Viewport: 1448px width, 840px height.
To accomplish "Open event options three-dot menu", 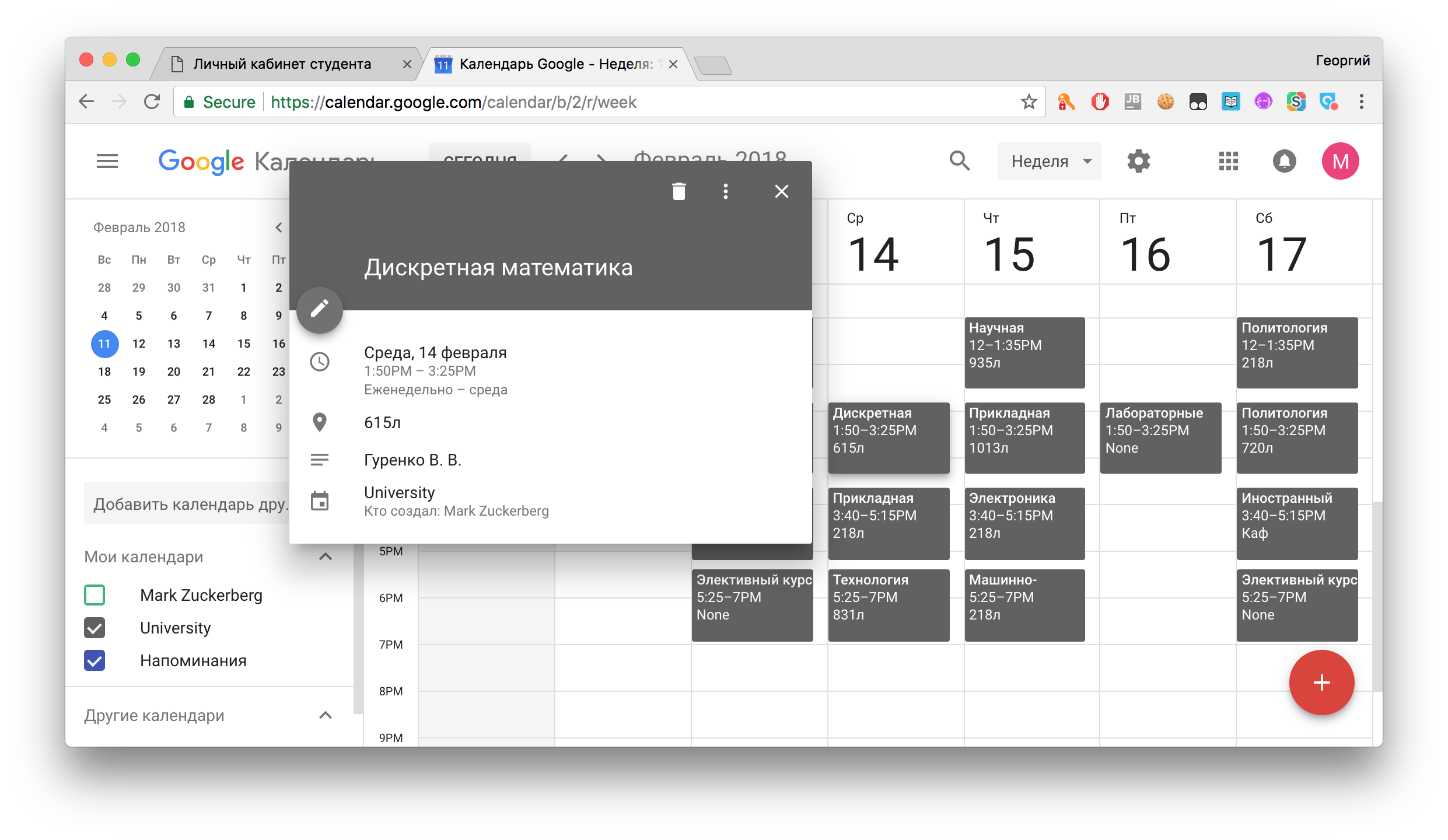I will (x=725, y=191).
